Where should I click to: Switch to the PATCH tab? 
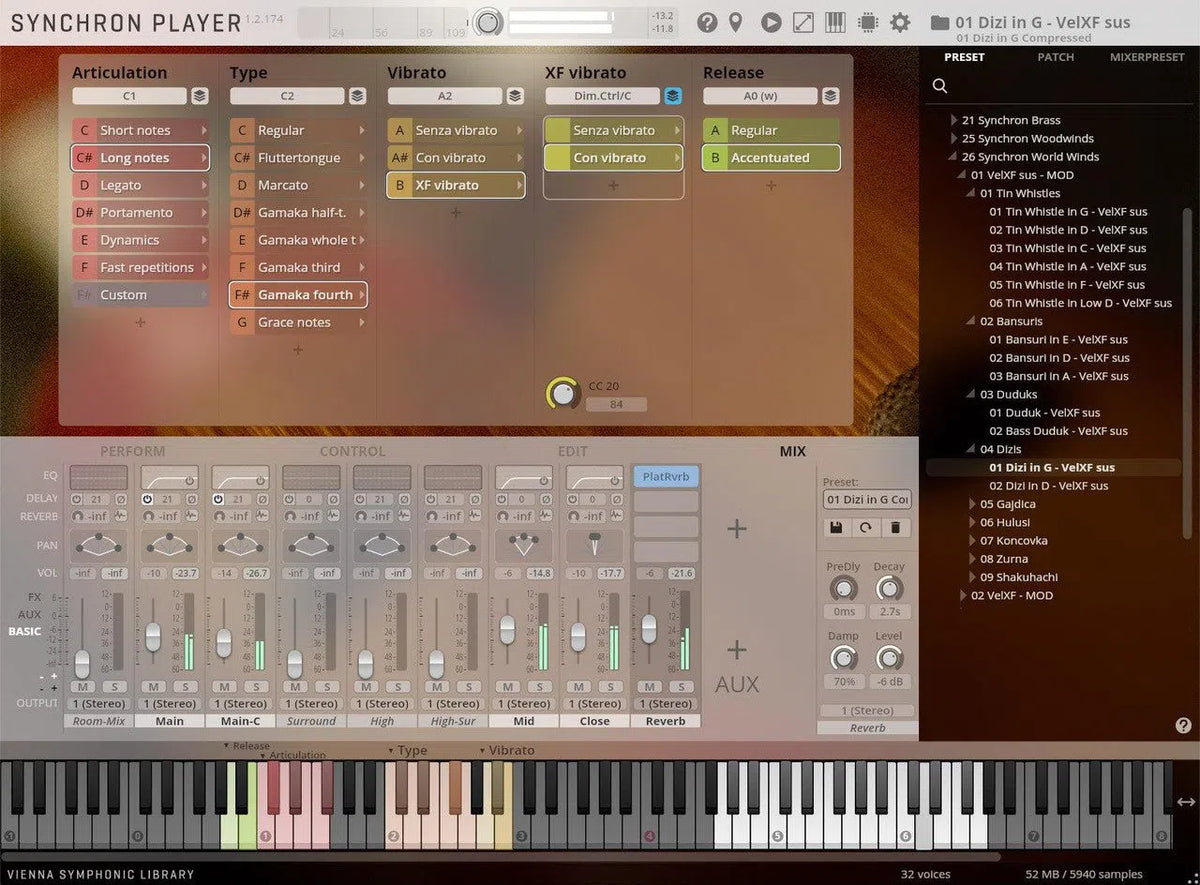[x=1055, y=57]
